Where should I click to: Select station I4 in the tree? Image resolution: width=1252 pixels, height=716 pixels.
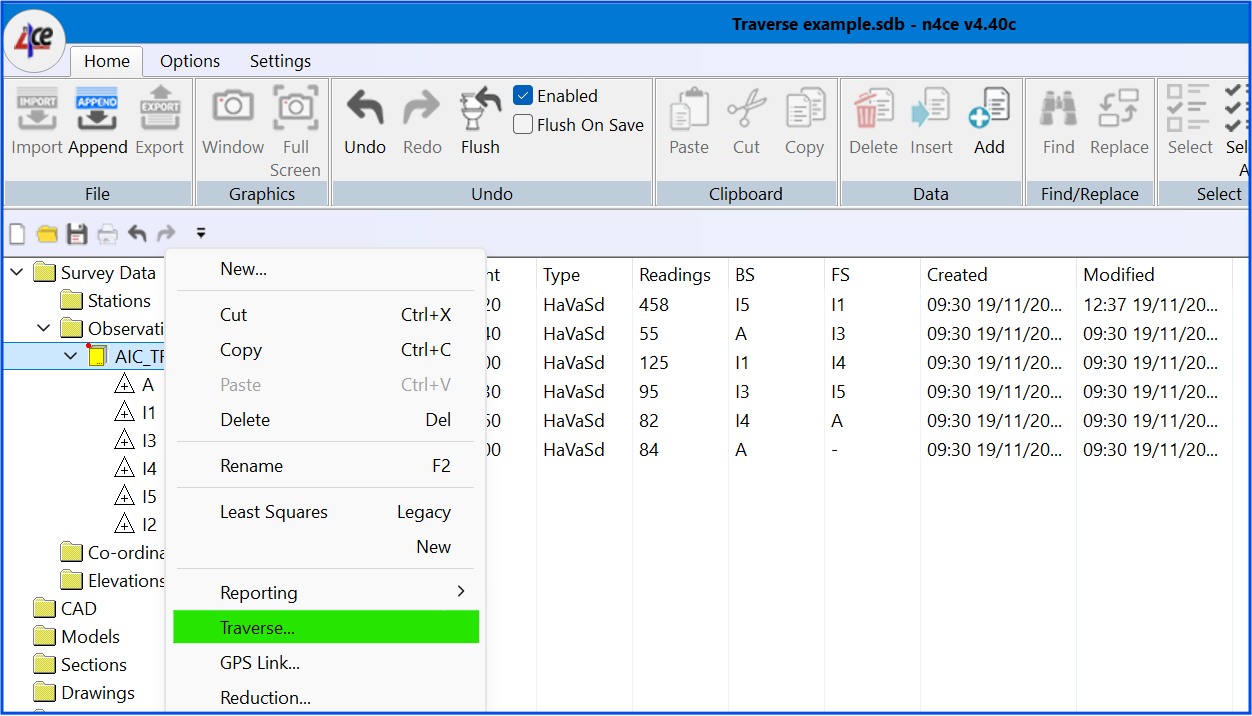(x=136, y=468)
